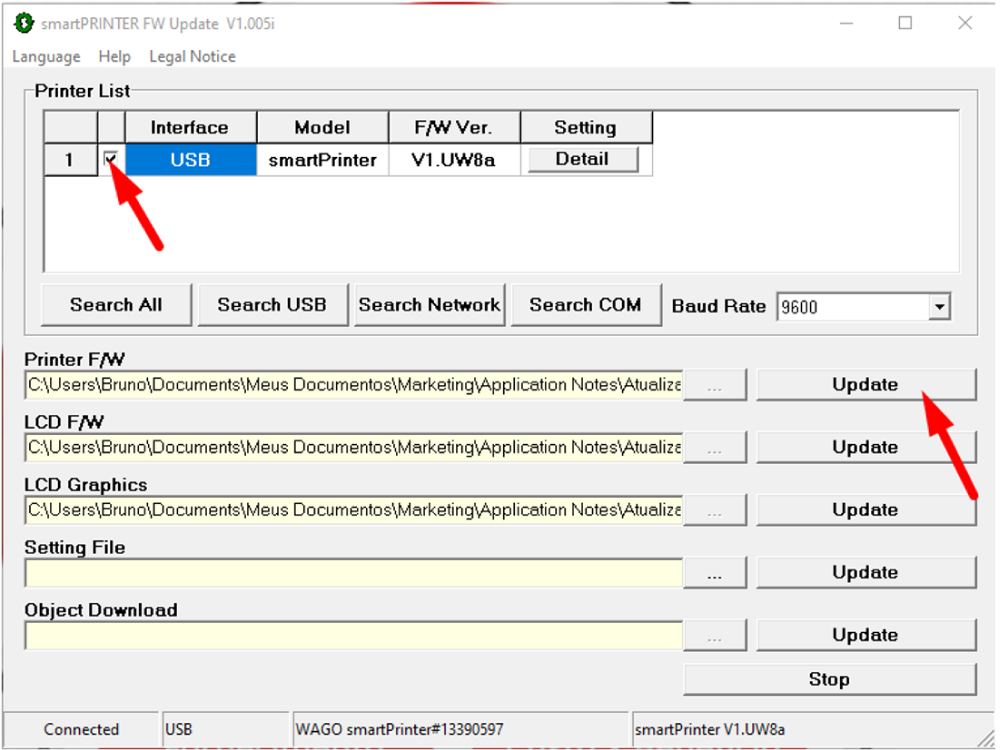Open the Legal Notice menu
Screen dimensions: 1000x750
(x=192, y=57)
